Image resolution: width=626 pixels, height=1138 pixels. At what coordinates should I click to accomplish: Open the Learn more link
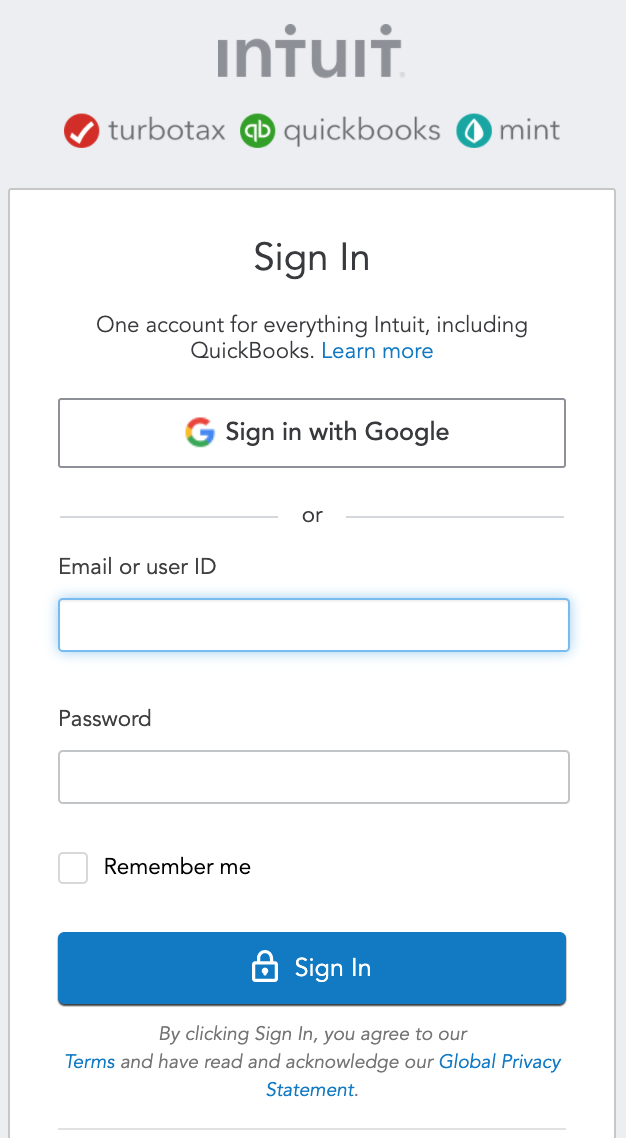(x=377, y=351)
